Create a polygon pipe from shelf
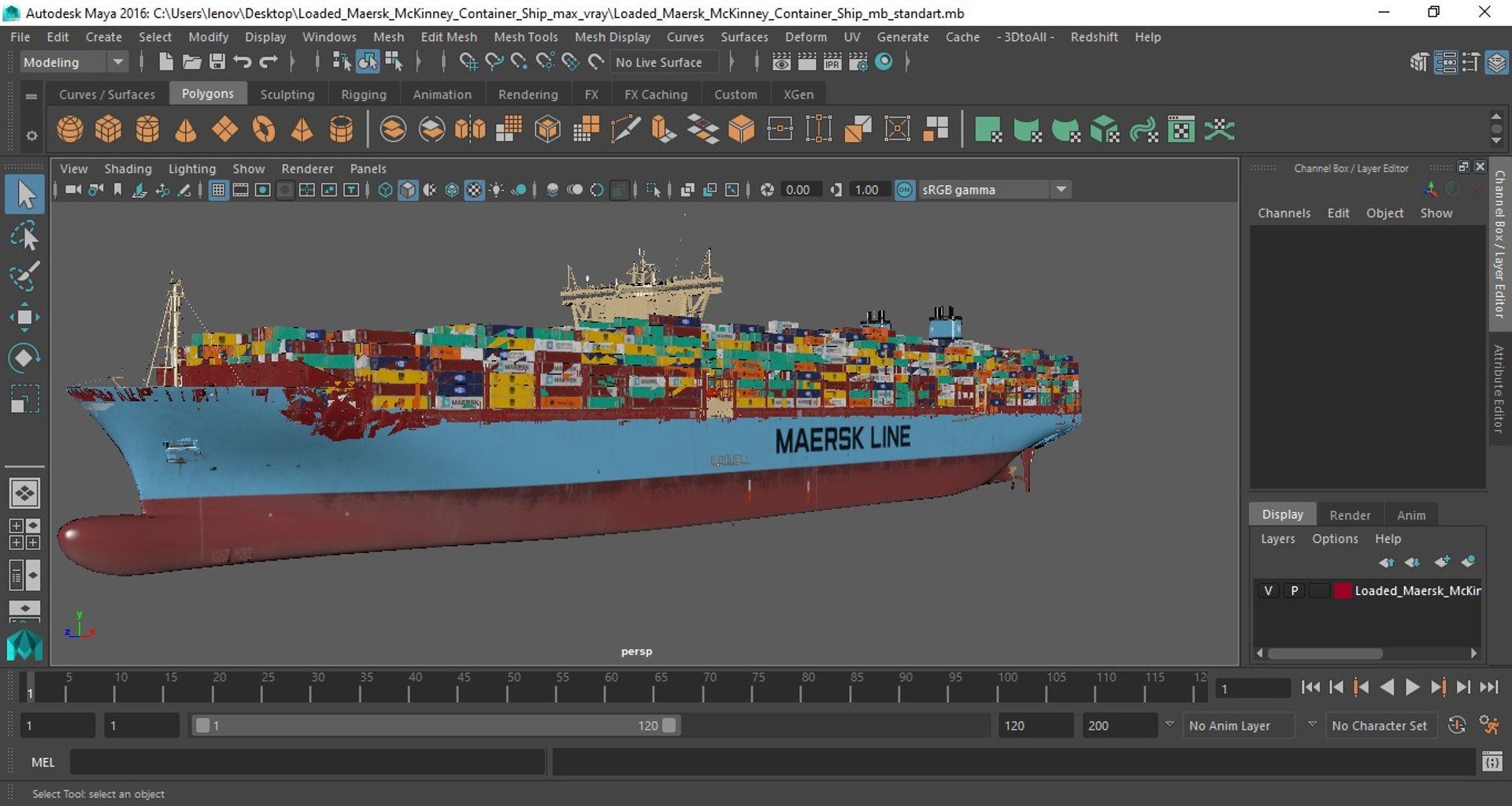 341,129
